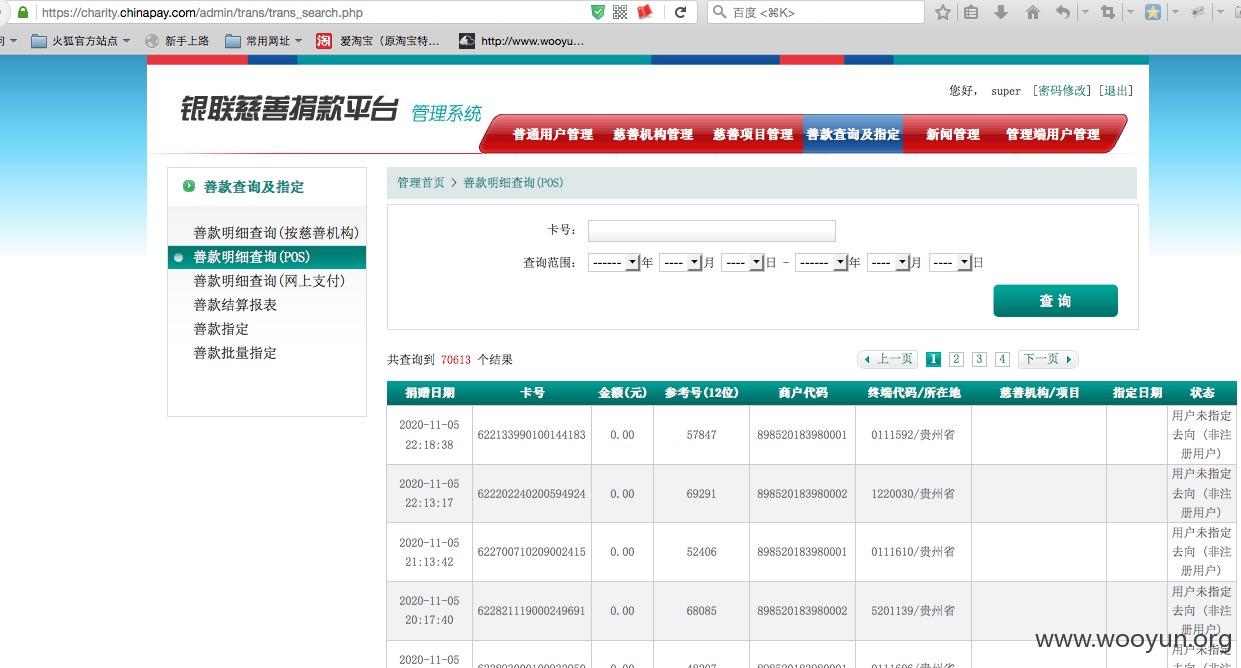
Task: Open 慈善项目管理 navigation tab
Action: [x=753, y=134]
